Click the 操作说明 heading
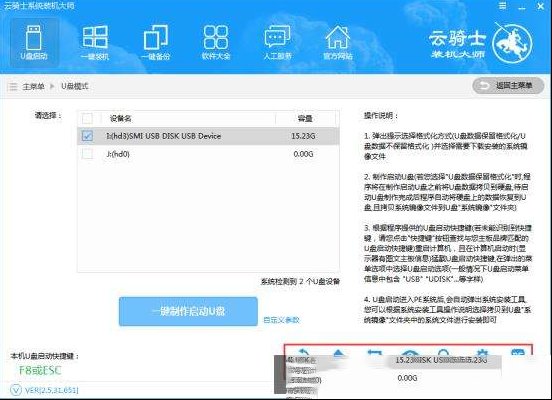 [381, 115]
